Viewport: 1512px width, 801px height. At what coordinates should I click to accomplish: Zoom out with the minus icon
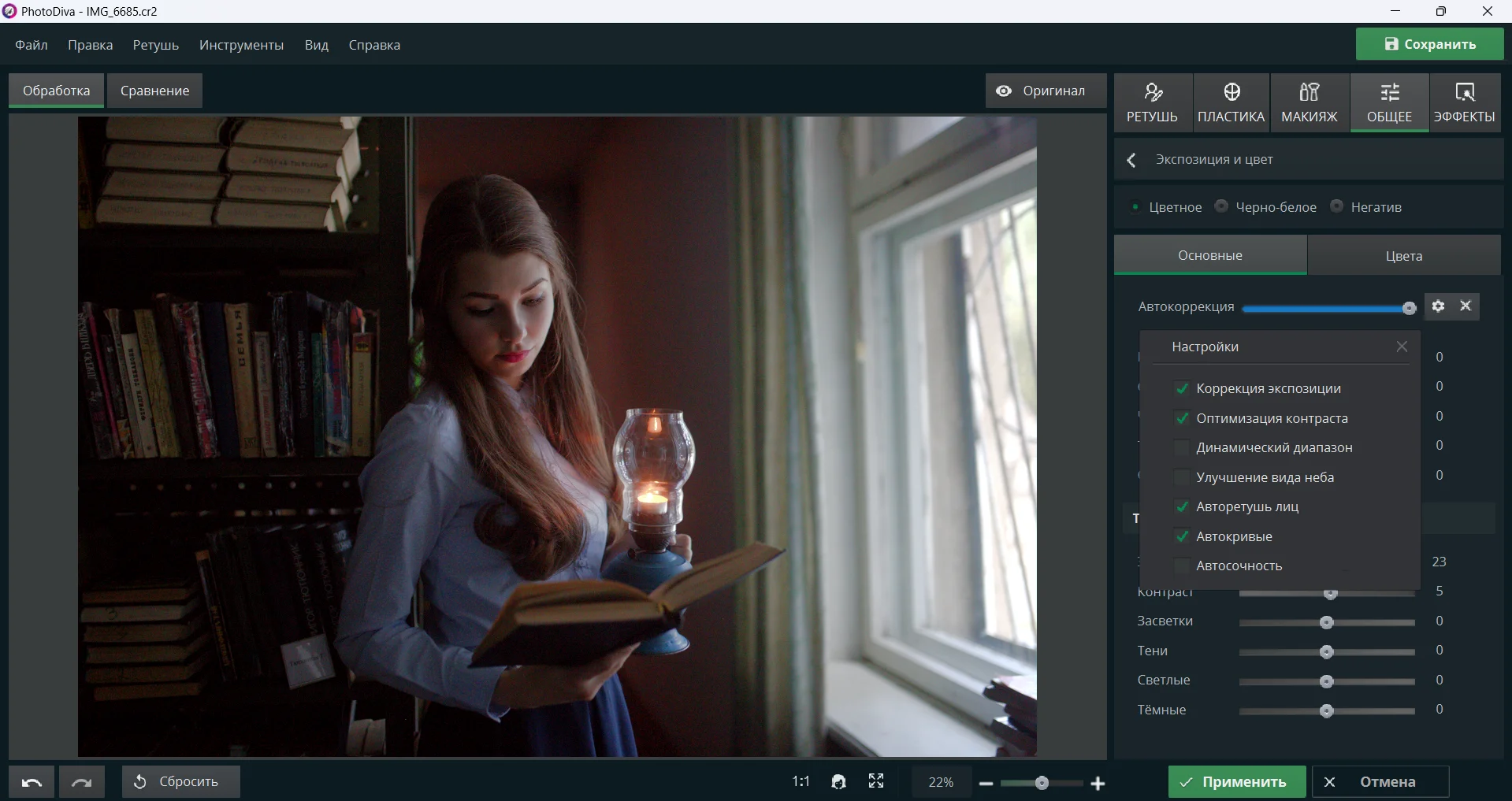click(x=986, y=783)
